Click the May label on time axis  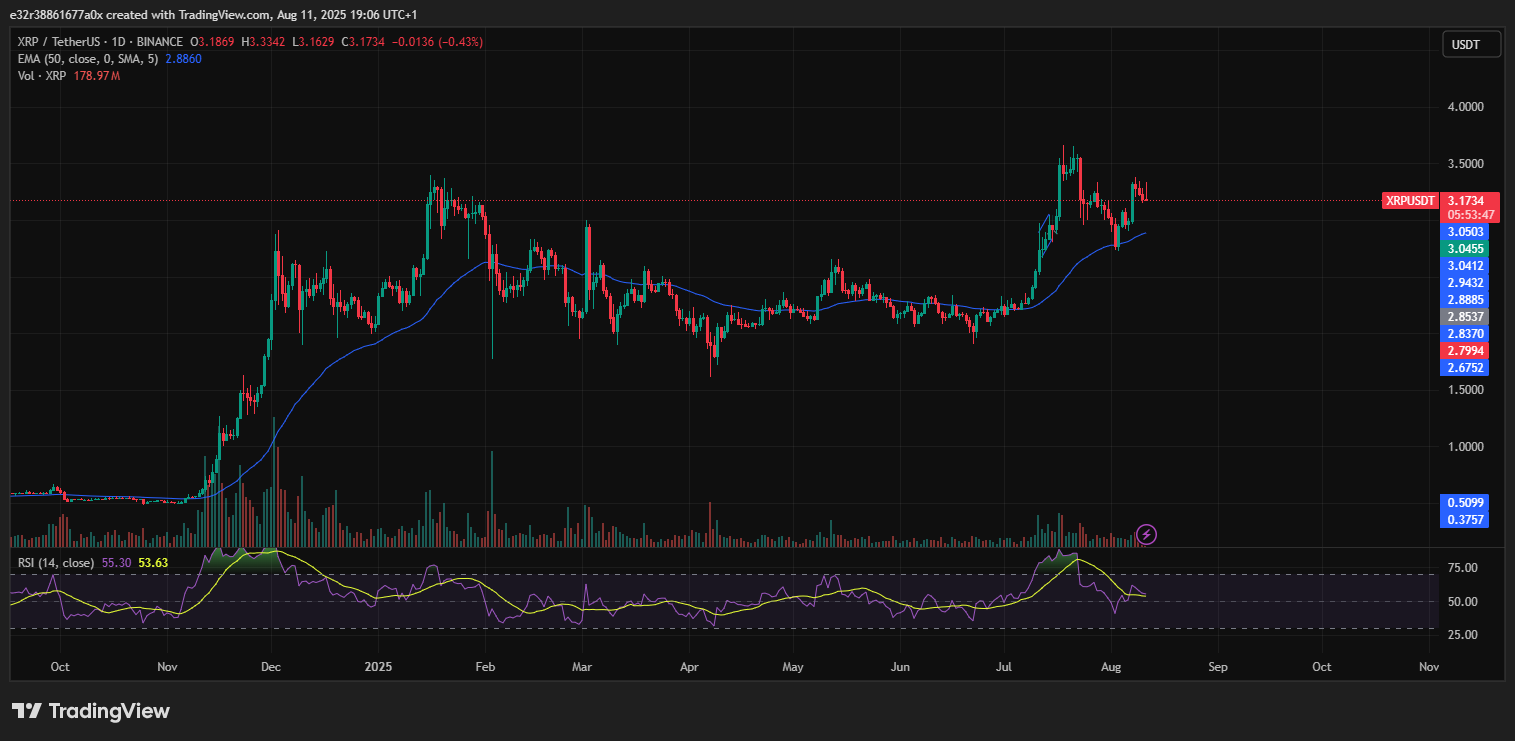point(793,666)
